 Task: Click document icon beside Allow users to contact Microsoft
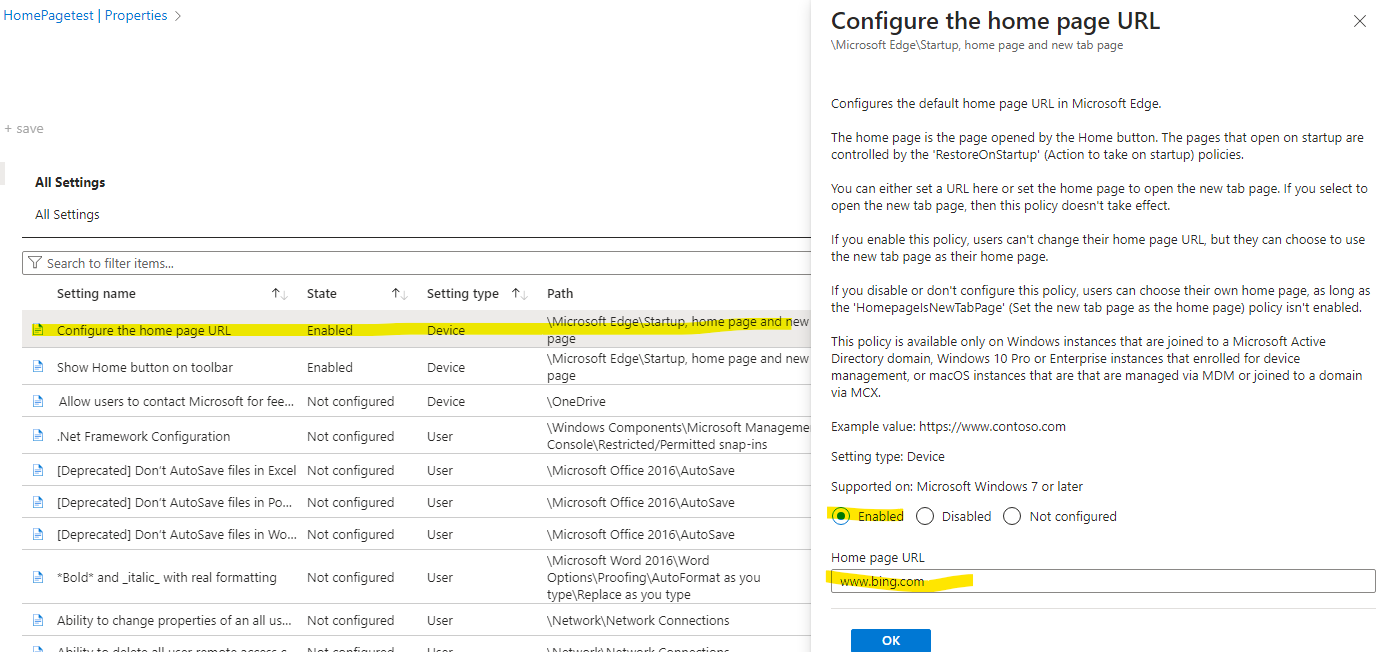click(38, 401)
